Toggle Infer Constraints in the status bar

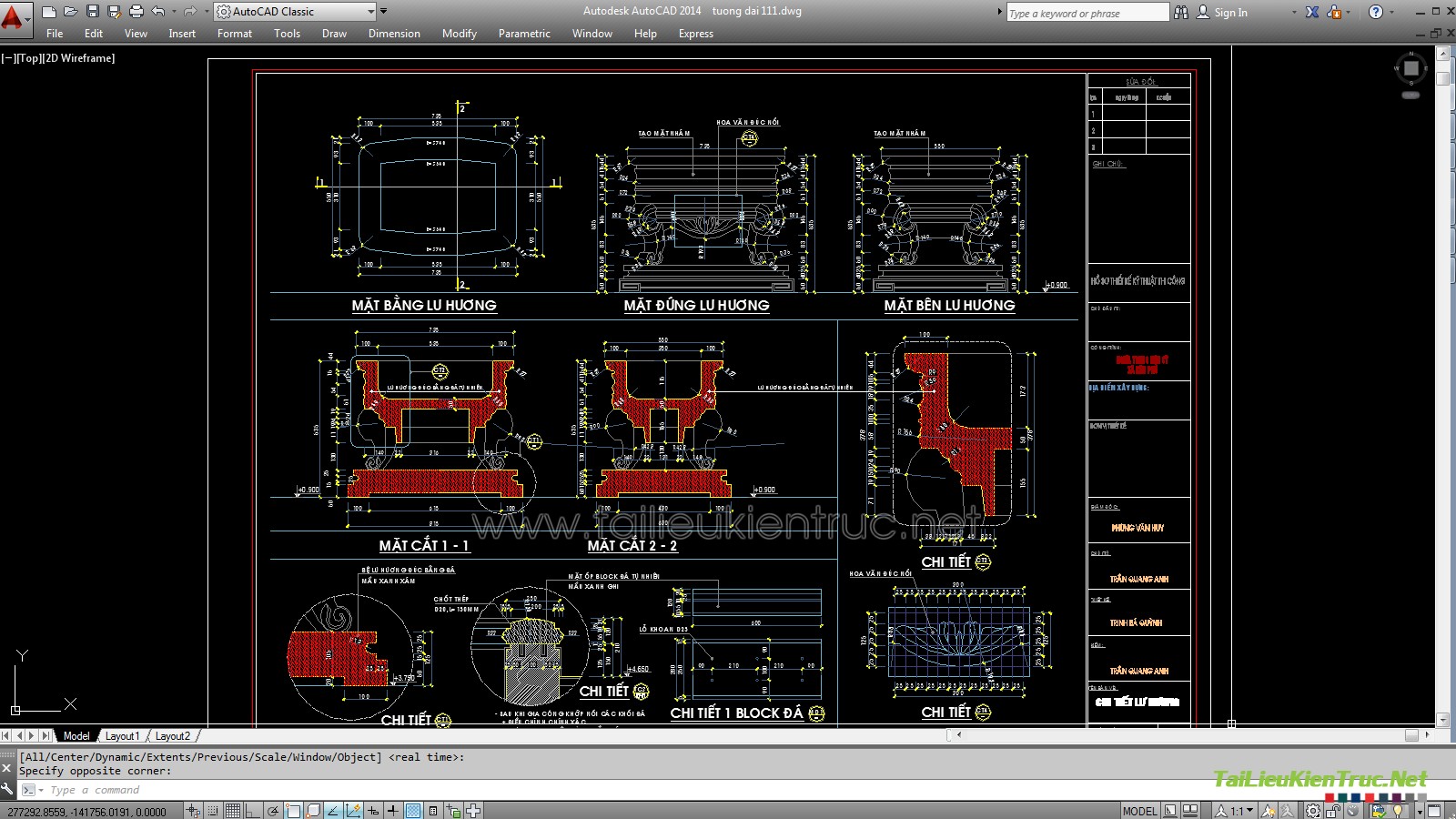point(192,810)
